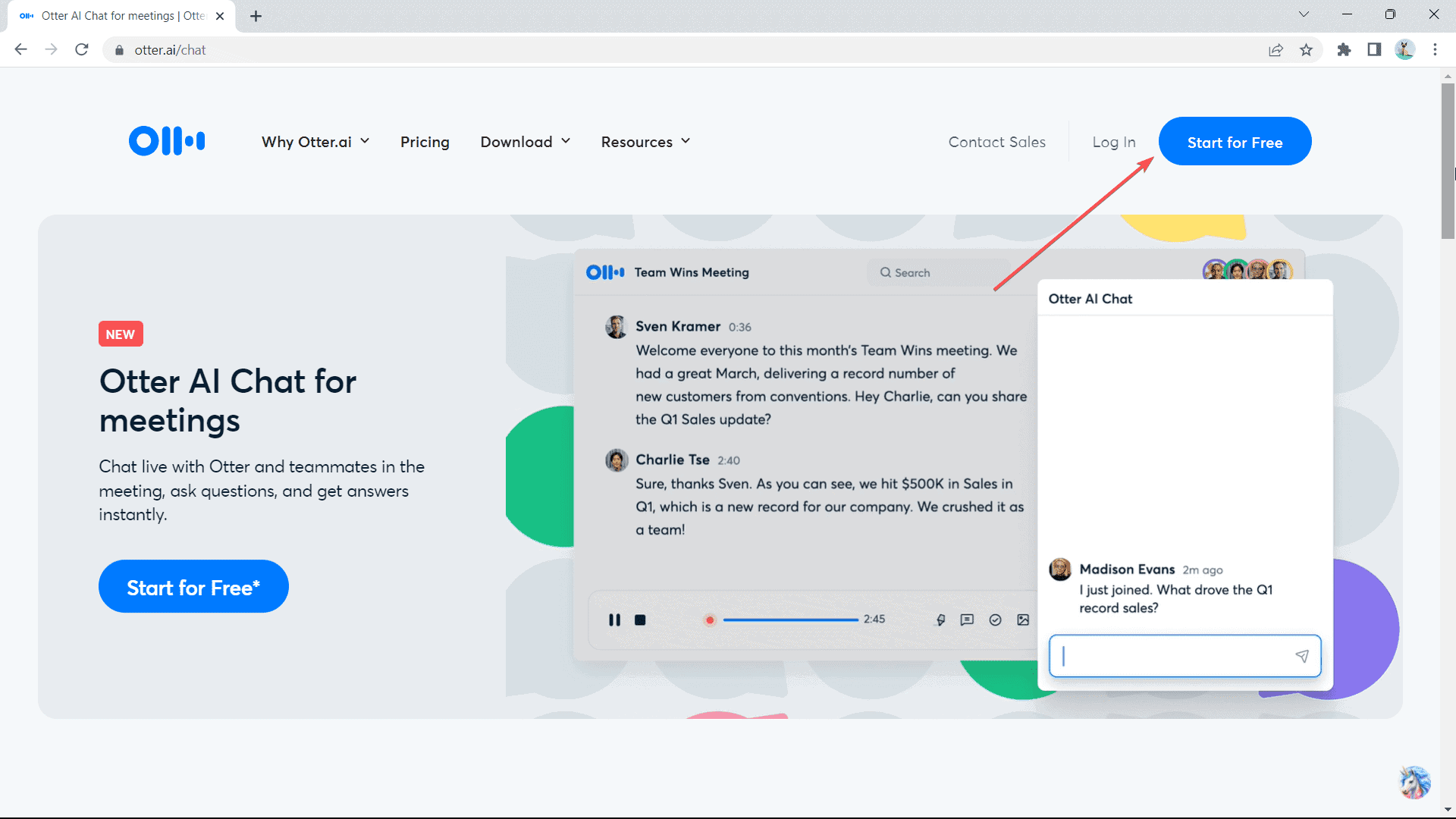Send chat message with paper plane icon
Viewport: 1456px width, 819px height.
point(1302,656)
